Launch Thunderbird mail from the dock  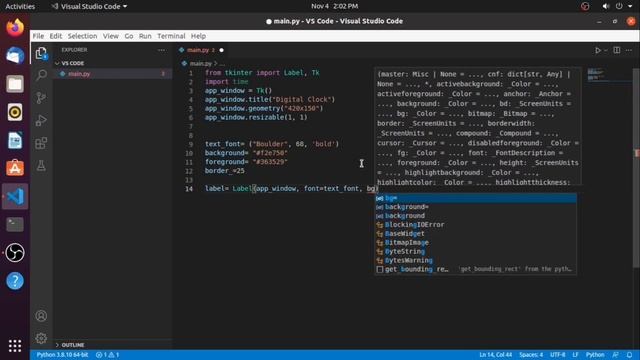(15, 56)
